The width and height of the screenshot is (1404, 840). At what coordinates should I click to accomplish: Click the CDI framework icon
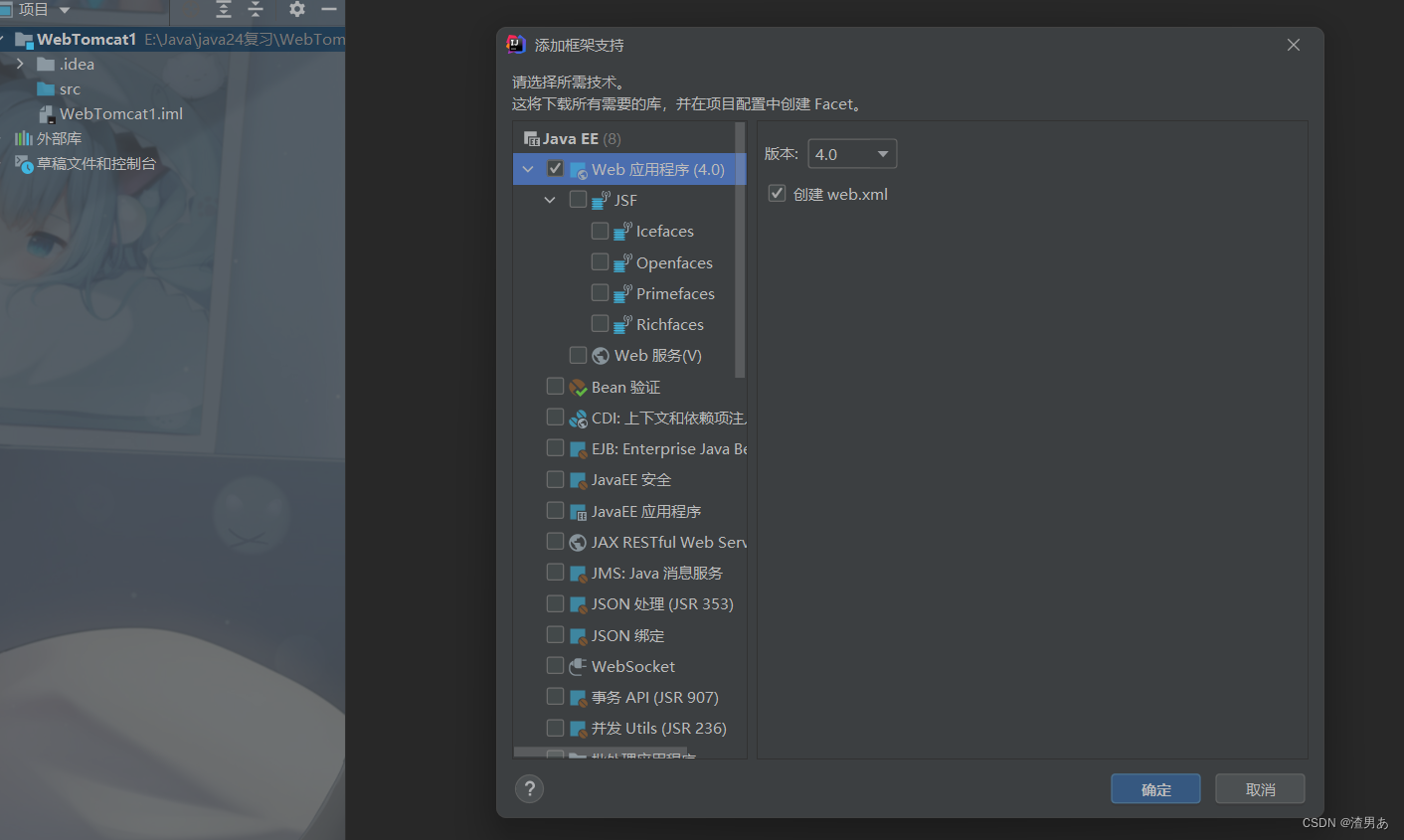tap(578, 419)
